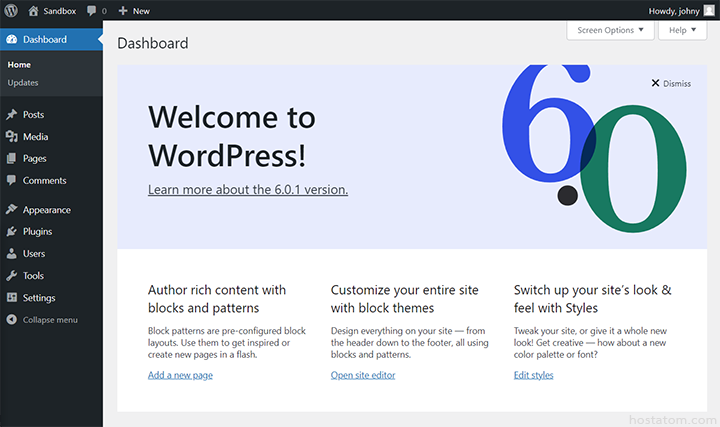Screen dimensions: 720x427
Task: Open the Sandbox site home icon
Action: 33,10
